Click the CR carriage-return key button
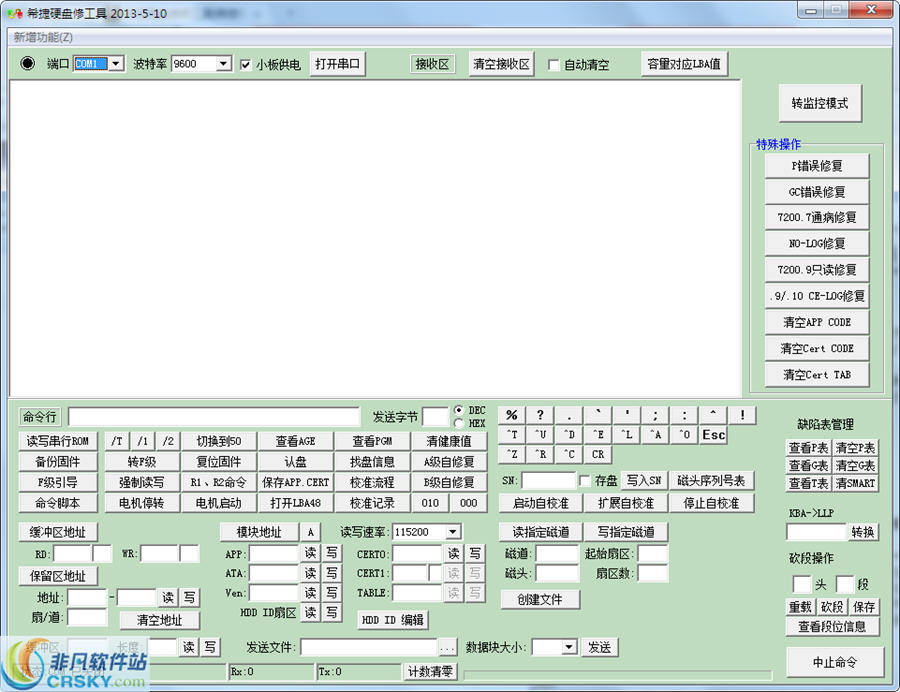Screen dimensions: 900x692 coord(598,453)
